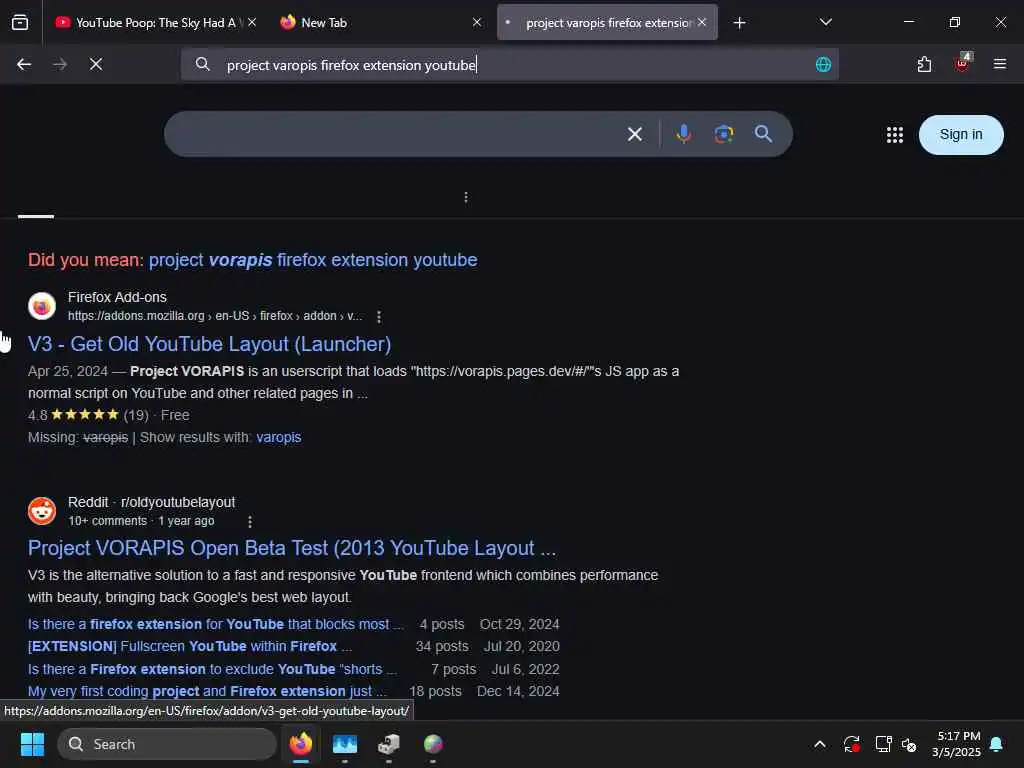Click the Firefox Add-ons site favicon
Viewport: 1024px width, 768px height.
[42, 306]
